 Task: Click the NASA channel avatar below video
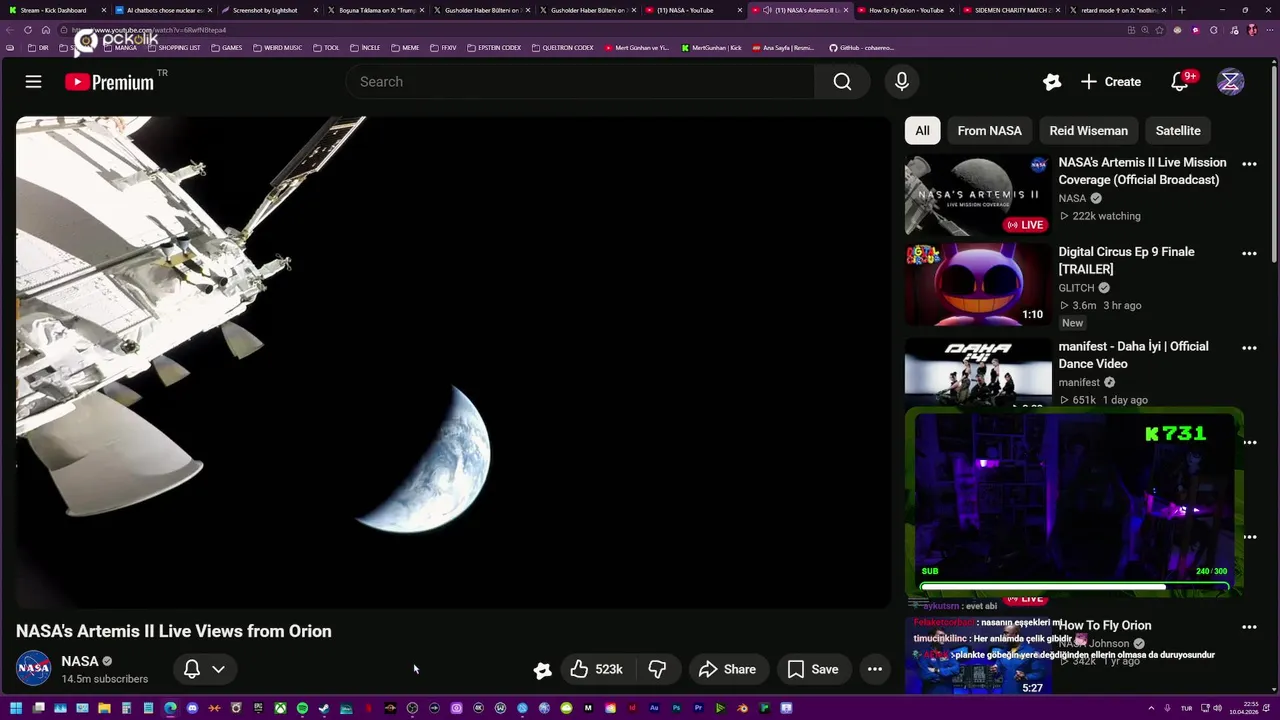click(x=33, y=669)
